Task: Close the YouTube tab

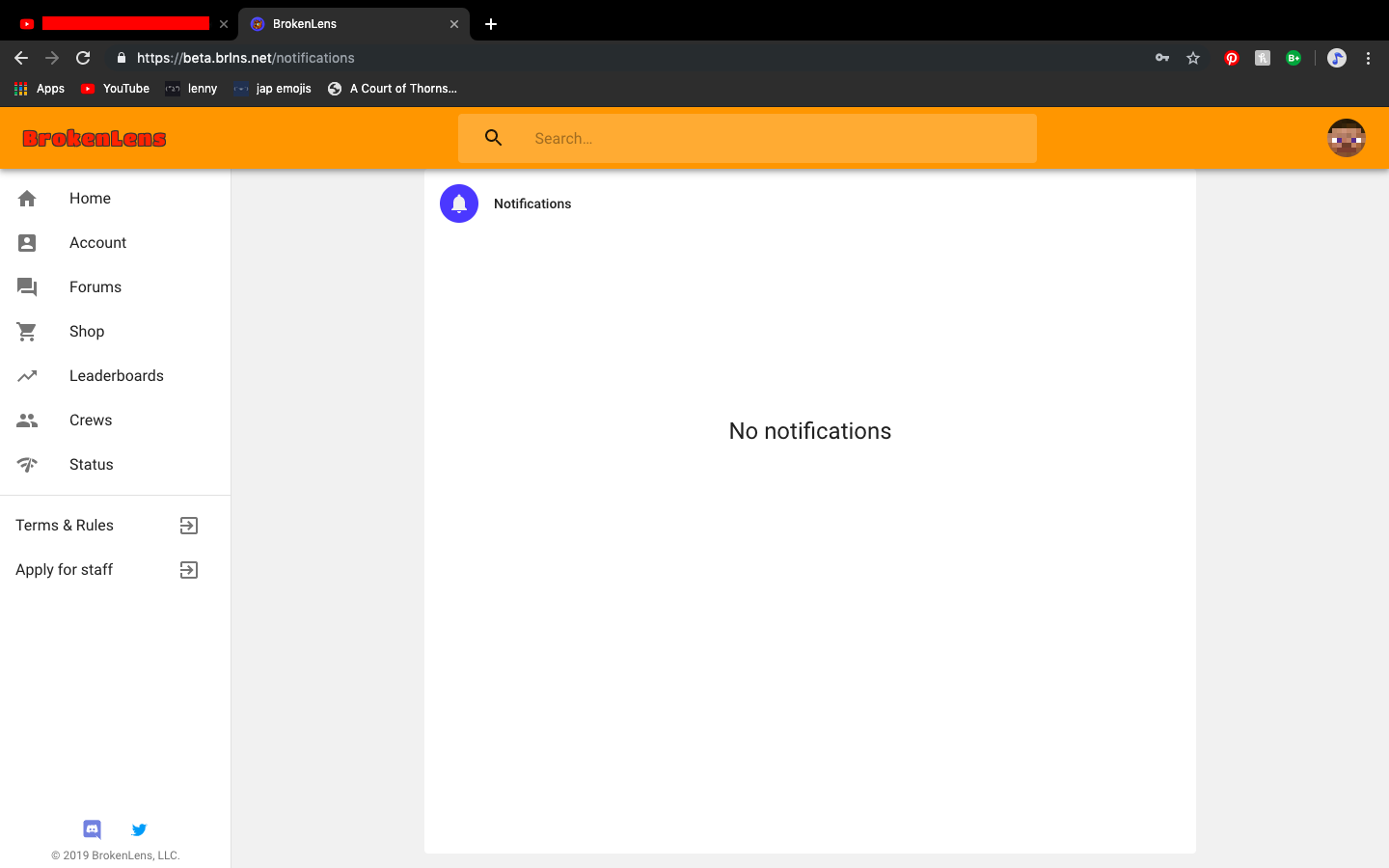Action: (x=224, y=24)
